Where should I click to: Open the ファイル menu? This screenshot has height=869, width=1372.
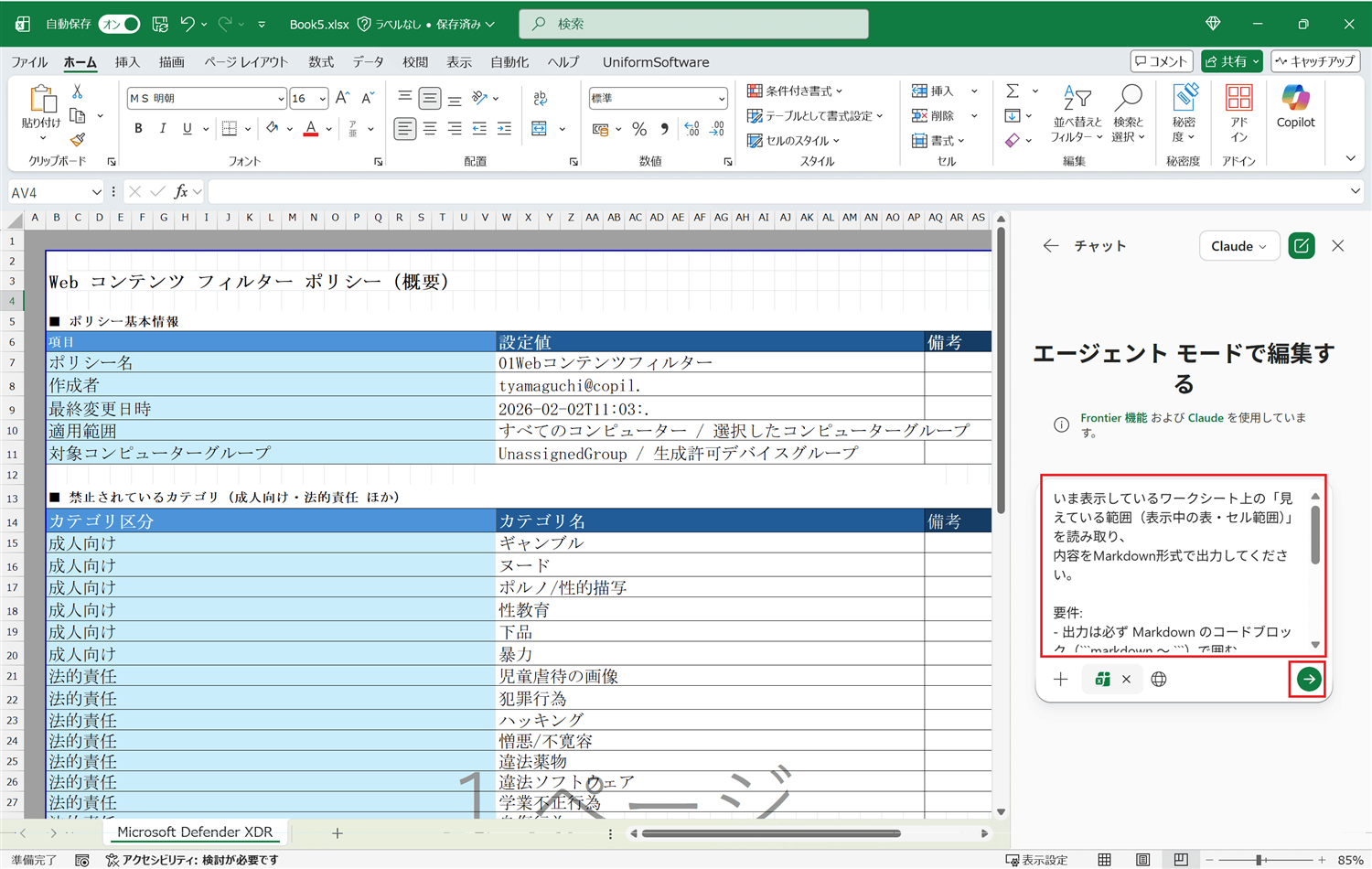pyautogui.click(x=29, y=62)
